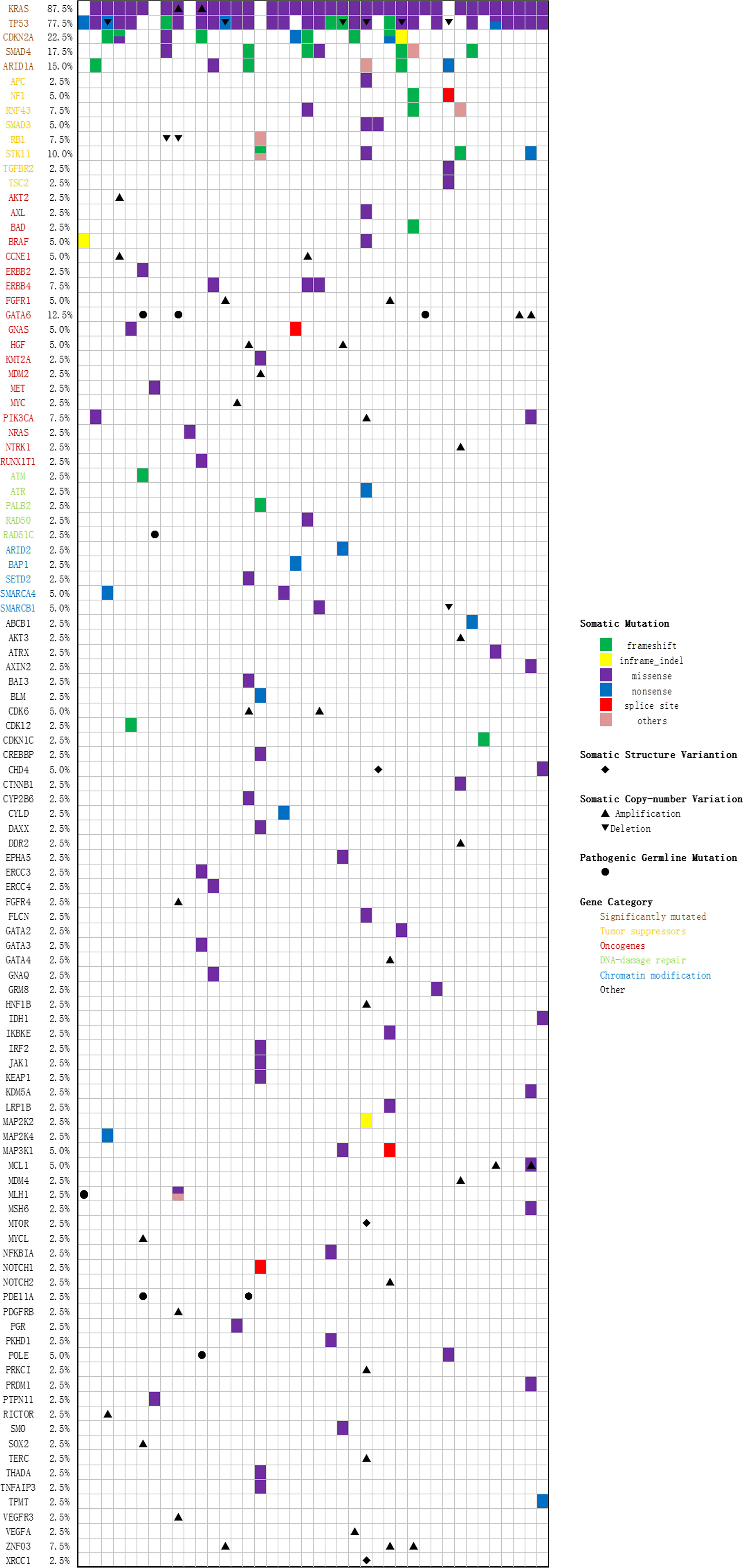Click the STK11 gene label
This screenshot has width=743, height=1568.
click(18, 154)
